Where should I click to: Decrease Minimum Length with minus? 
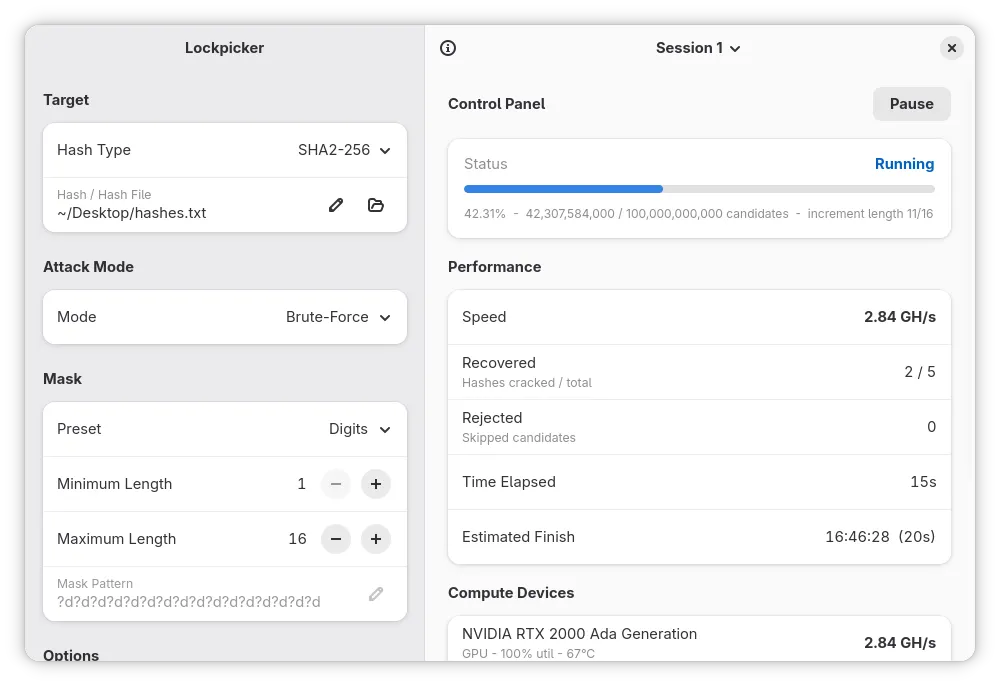336,484
